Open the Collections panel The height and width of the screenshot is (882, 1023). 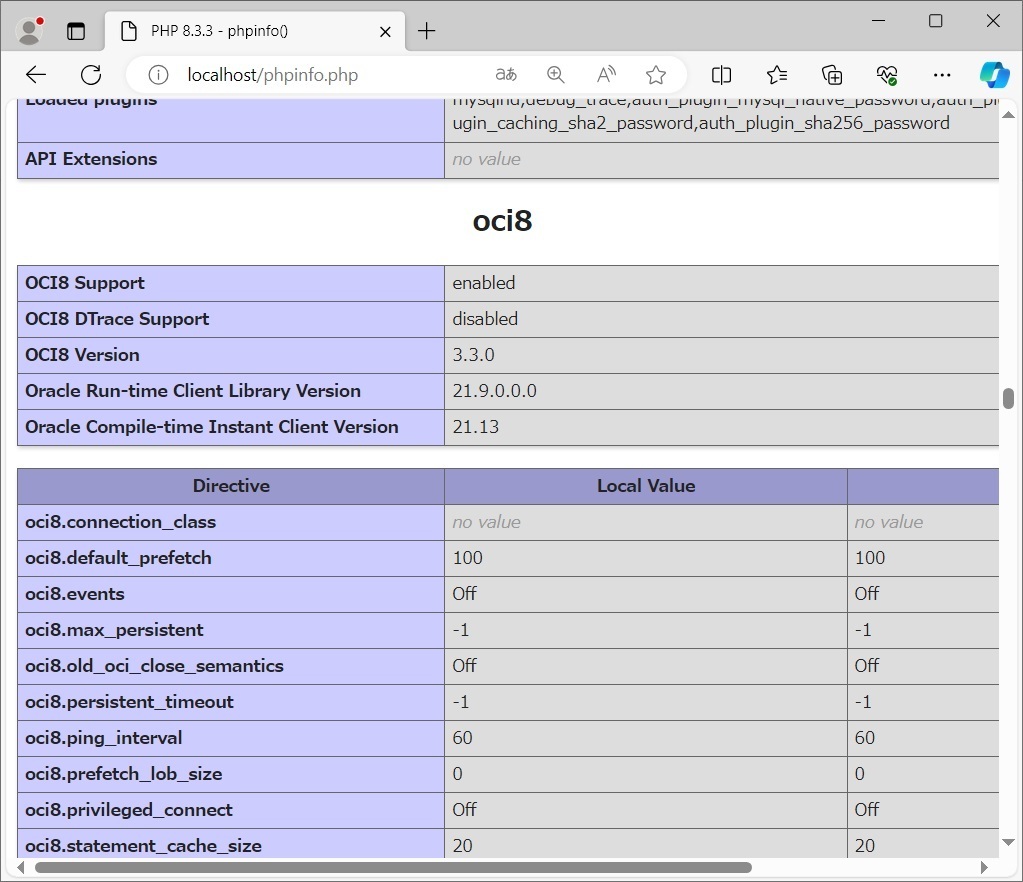click(x=831, y=74)
